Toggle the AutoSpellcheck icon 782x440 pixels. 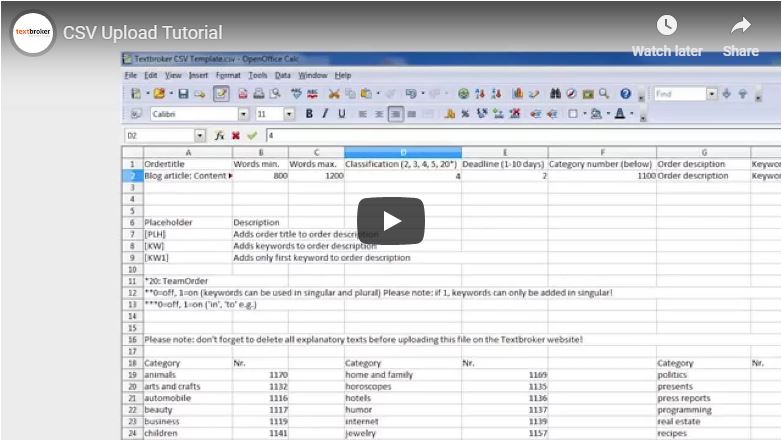(x=313, y=93)
